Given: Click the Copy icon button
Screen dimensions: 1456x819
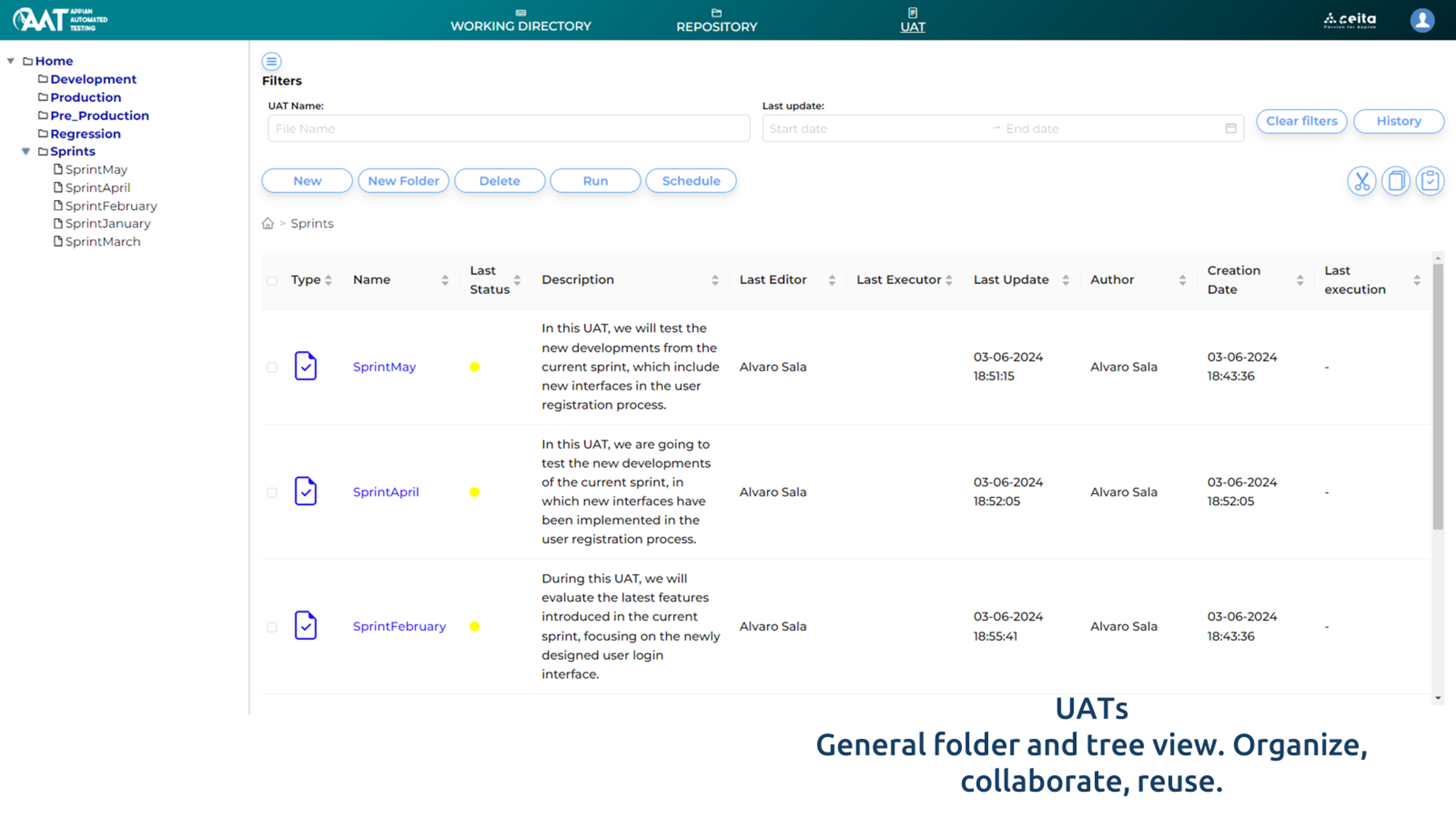Looking at the screenshot, I should coord(1396,181).
